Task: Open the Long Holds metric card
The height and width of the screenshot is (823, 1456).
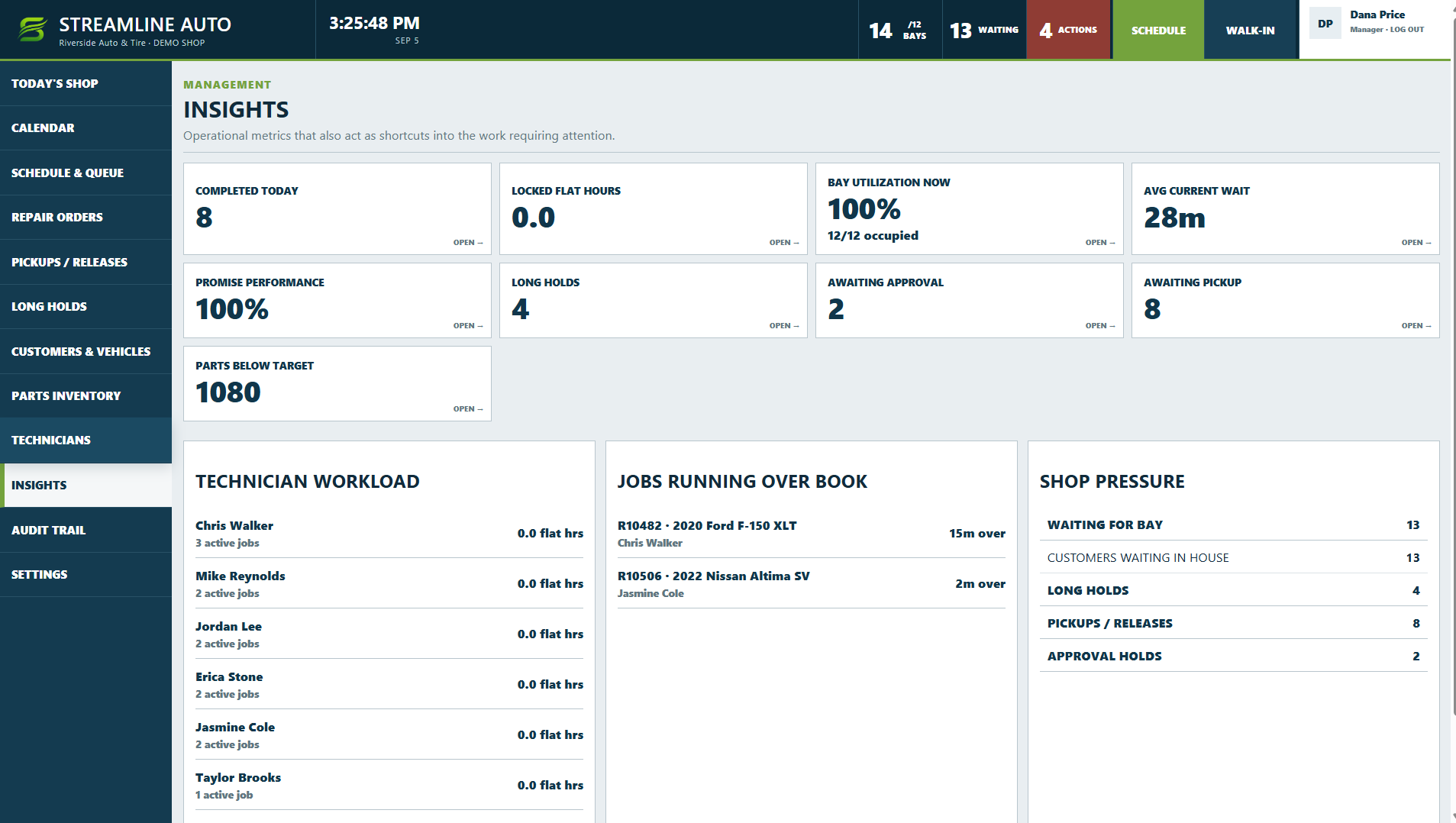Action: [654, 300]
